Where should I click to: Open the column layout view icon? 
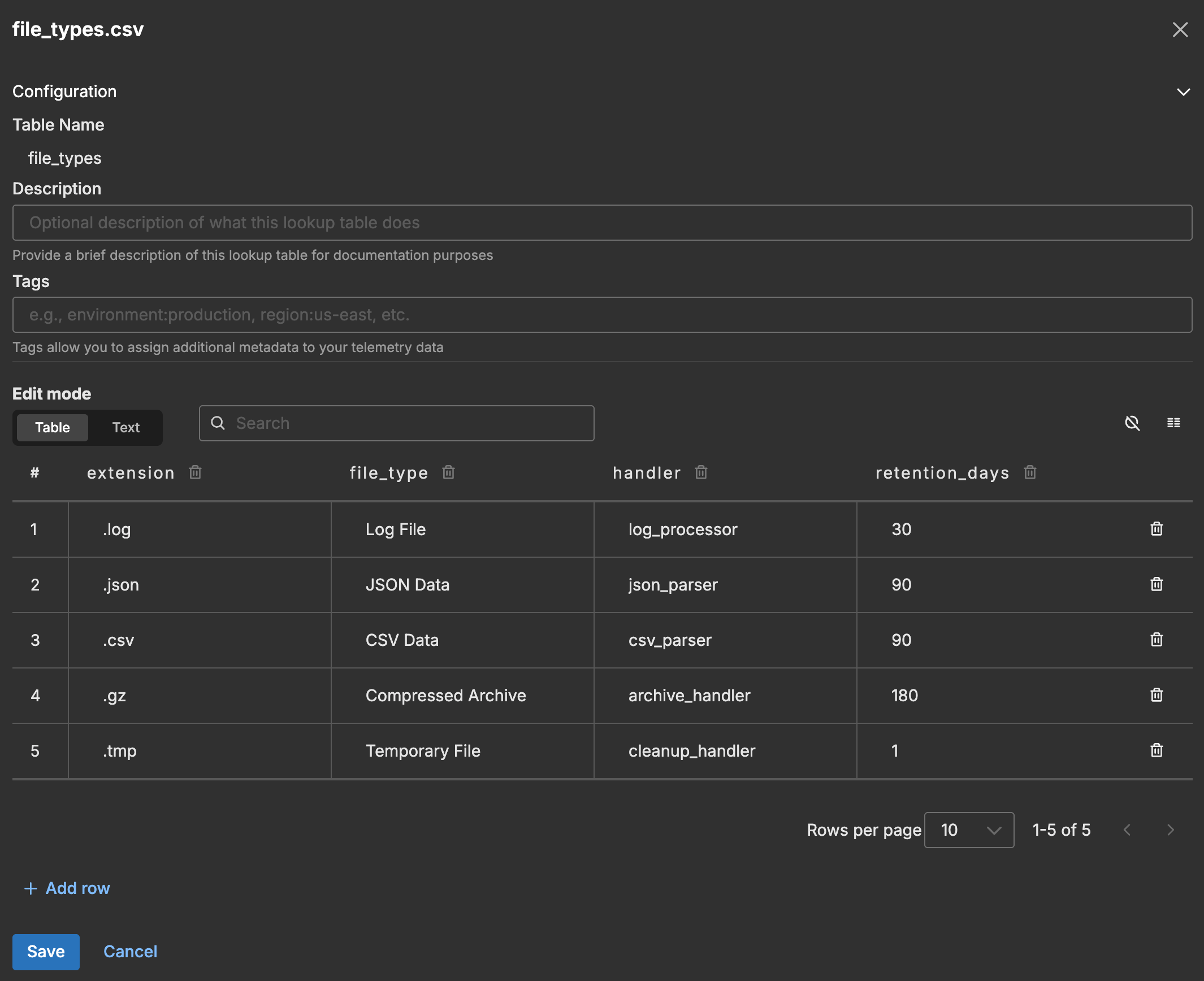(x=1174, y=423)
